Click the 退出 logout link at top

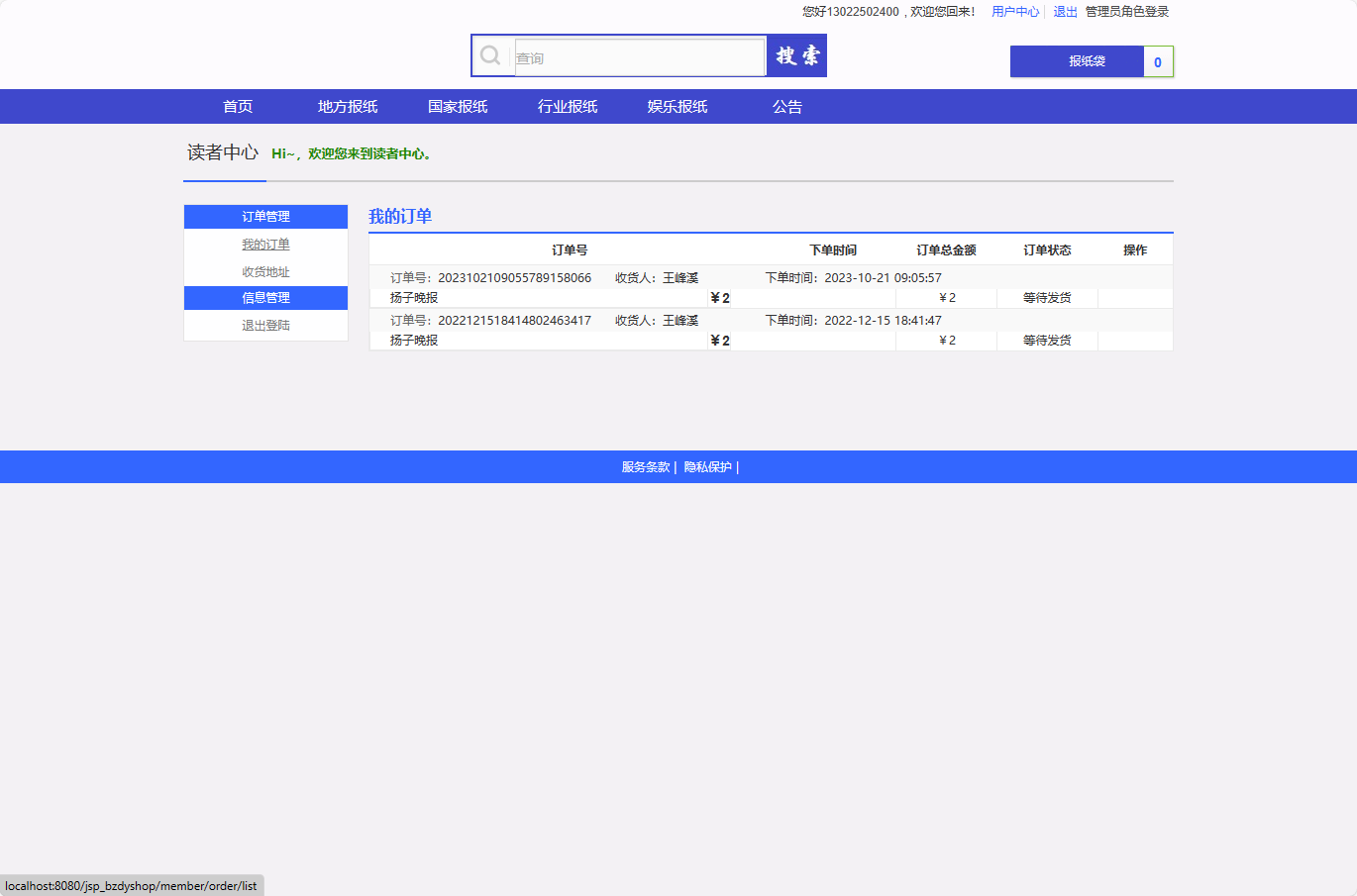click(1065, 12)
